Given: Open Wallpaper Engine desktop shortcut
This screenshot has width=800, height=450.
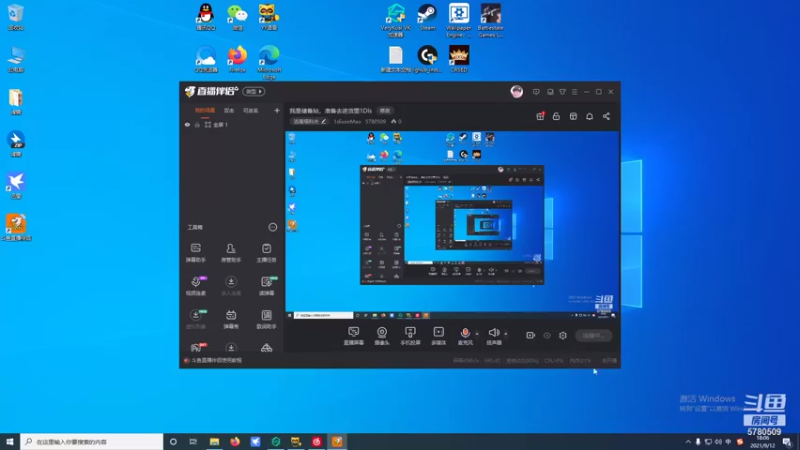Looking at the screenshot, I should pos(459,20).
